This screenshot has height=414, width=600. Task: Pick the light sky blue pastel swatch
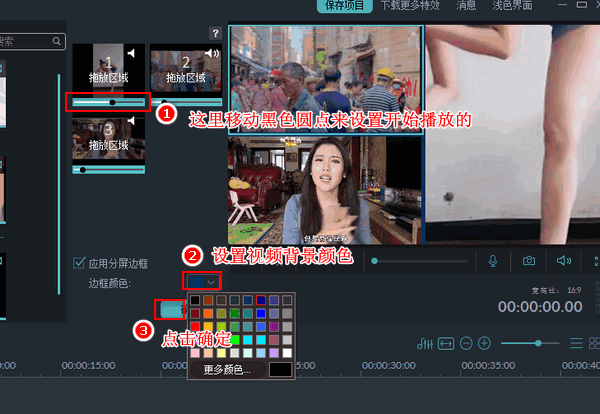261,353
